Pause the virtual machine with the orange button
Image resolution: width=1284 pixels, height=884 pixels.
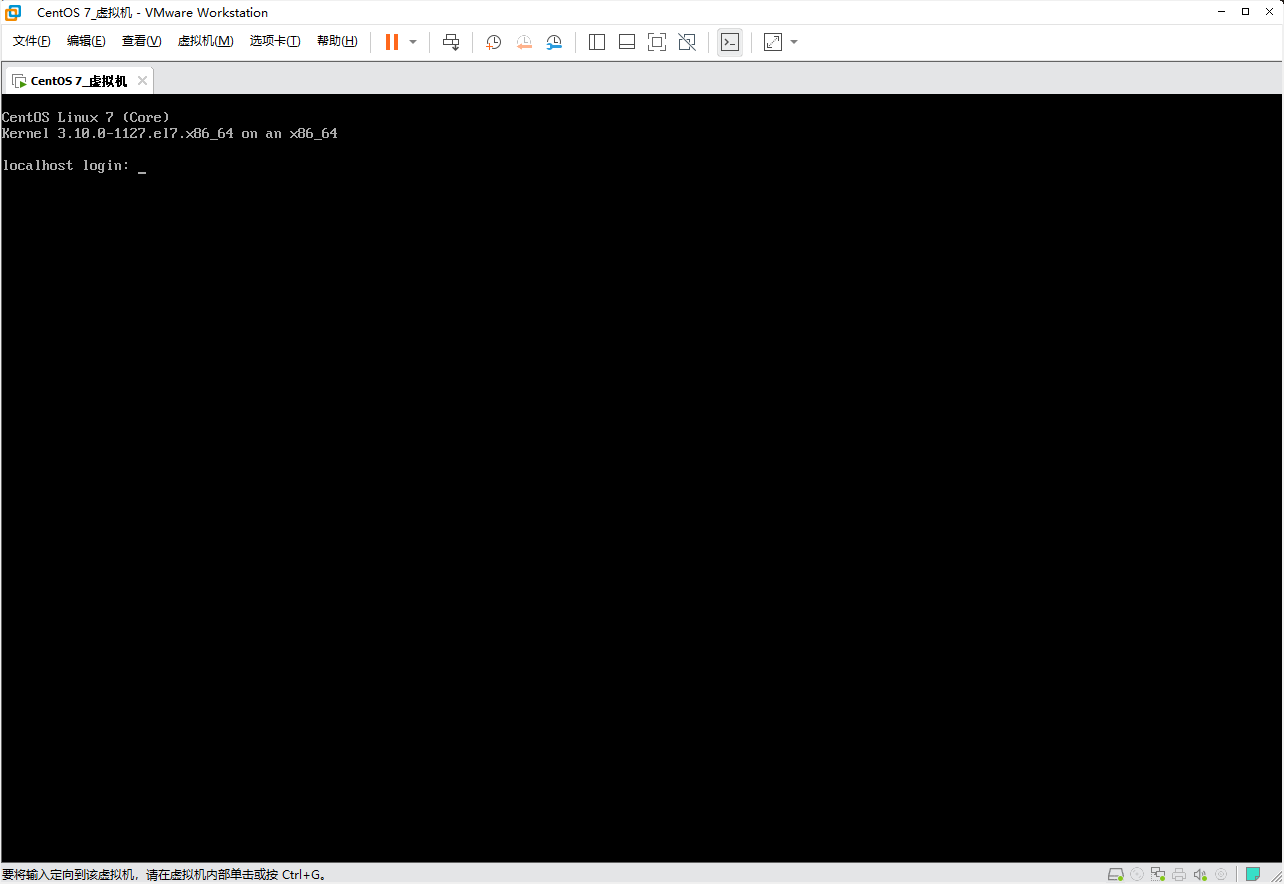pos(392,42)
